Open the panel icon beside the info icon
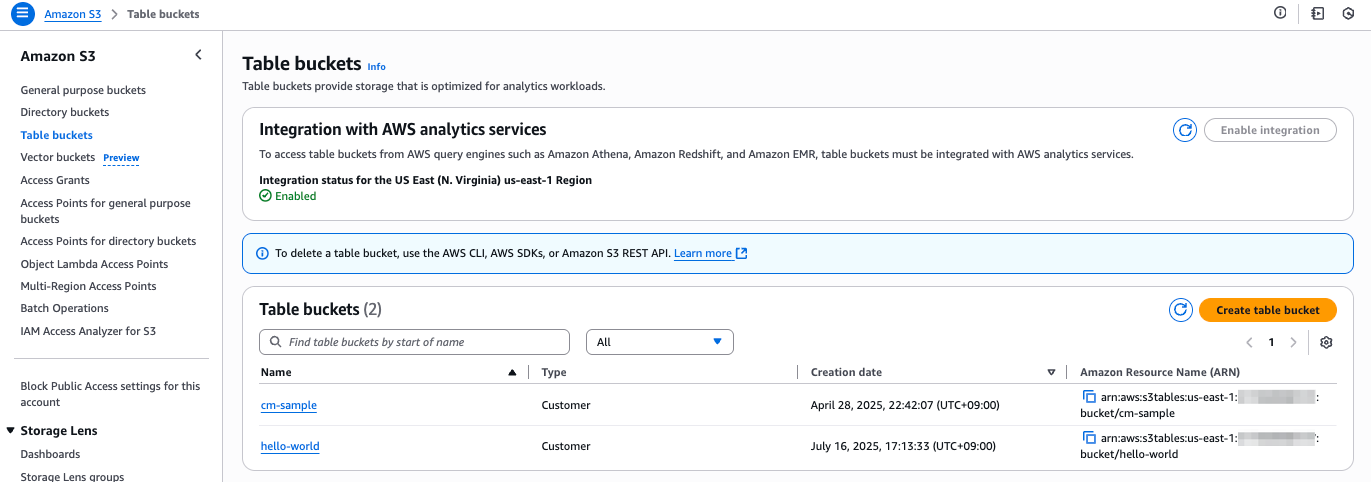This screenshot has width=1371, height=482. [1318, 13]
